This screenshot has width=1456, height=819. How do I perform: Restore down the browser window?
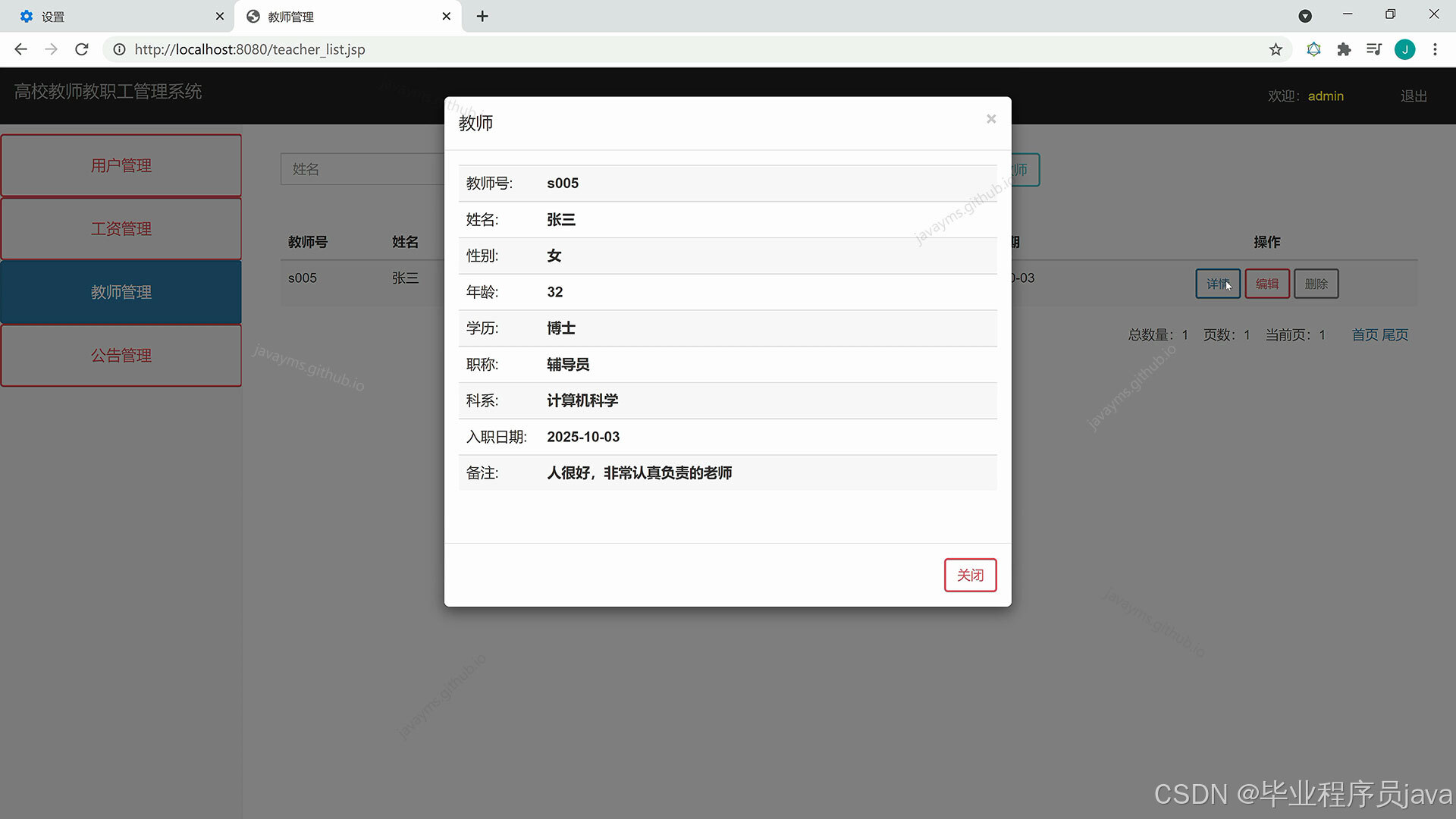pos(1390,14)
